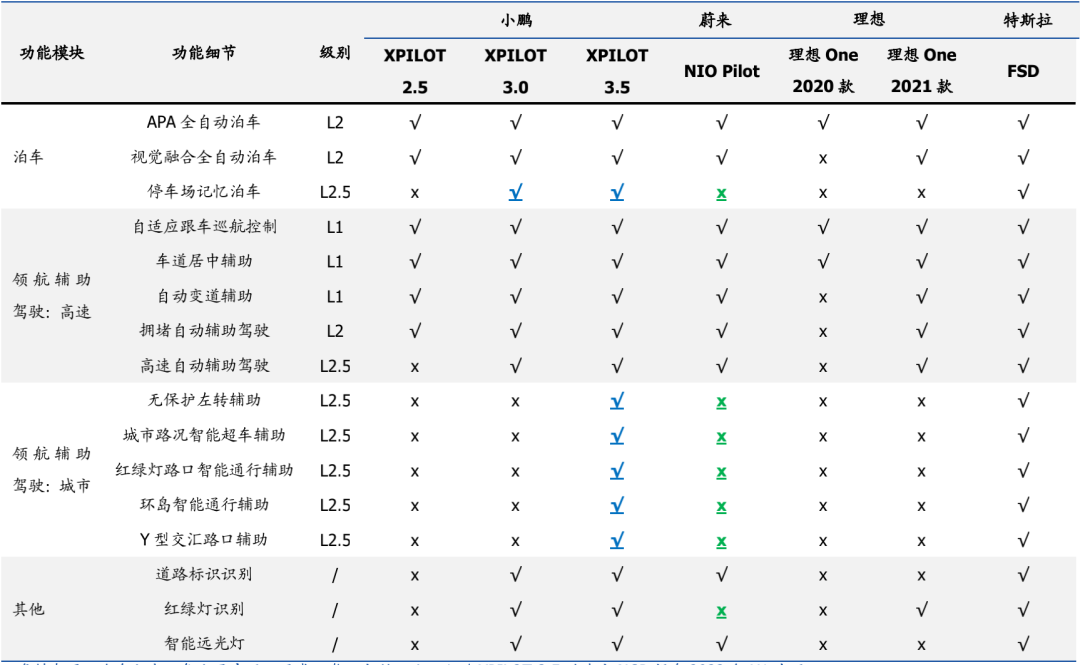Image resolution: width=1080 pixels, height=665 pixels.
Task: Click the green x in Y型交汇路口辅助 row
Action: pos(721,541)
